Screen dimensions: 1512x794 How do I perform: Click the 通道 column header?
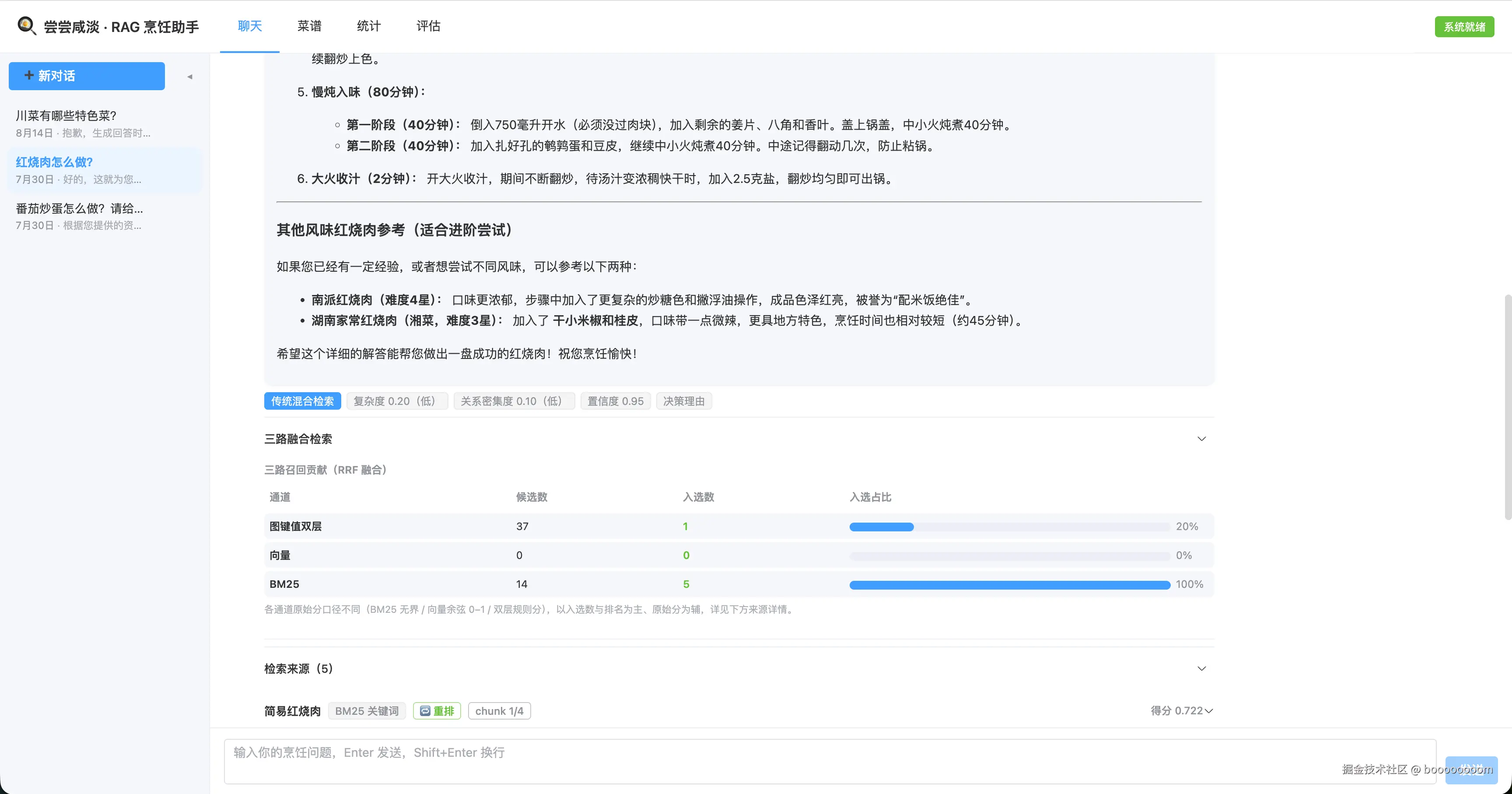point(280,497)
